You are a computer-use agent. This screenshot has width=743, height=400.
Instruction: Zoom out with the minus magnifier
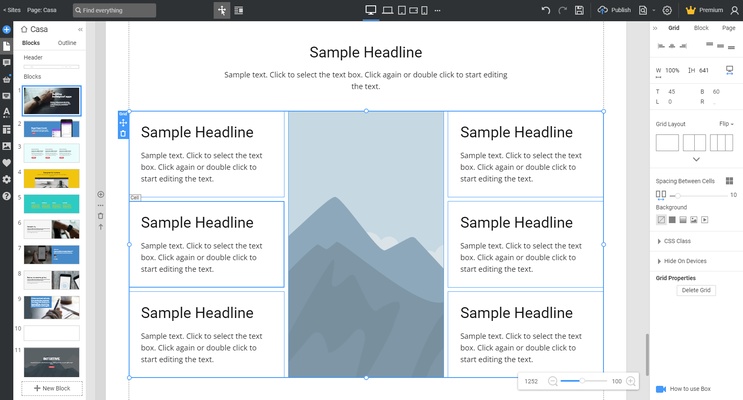553,381
